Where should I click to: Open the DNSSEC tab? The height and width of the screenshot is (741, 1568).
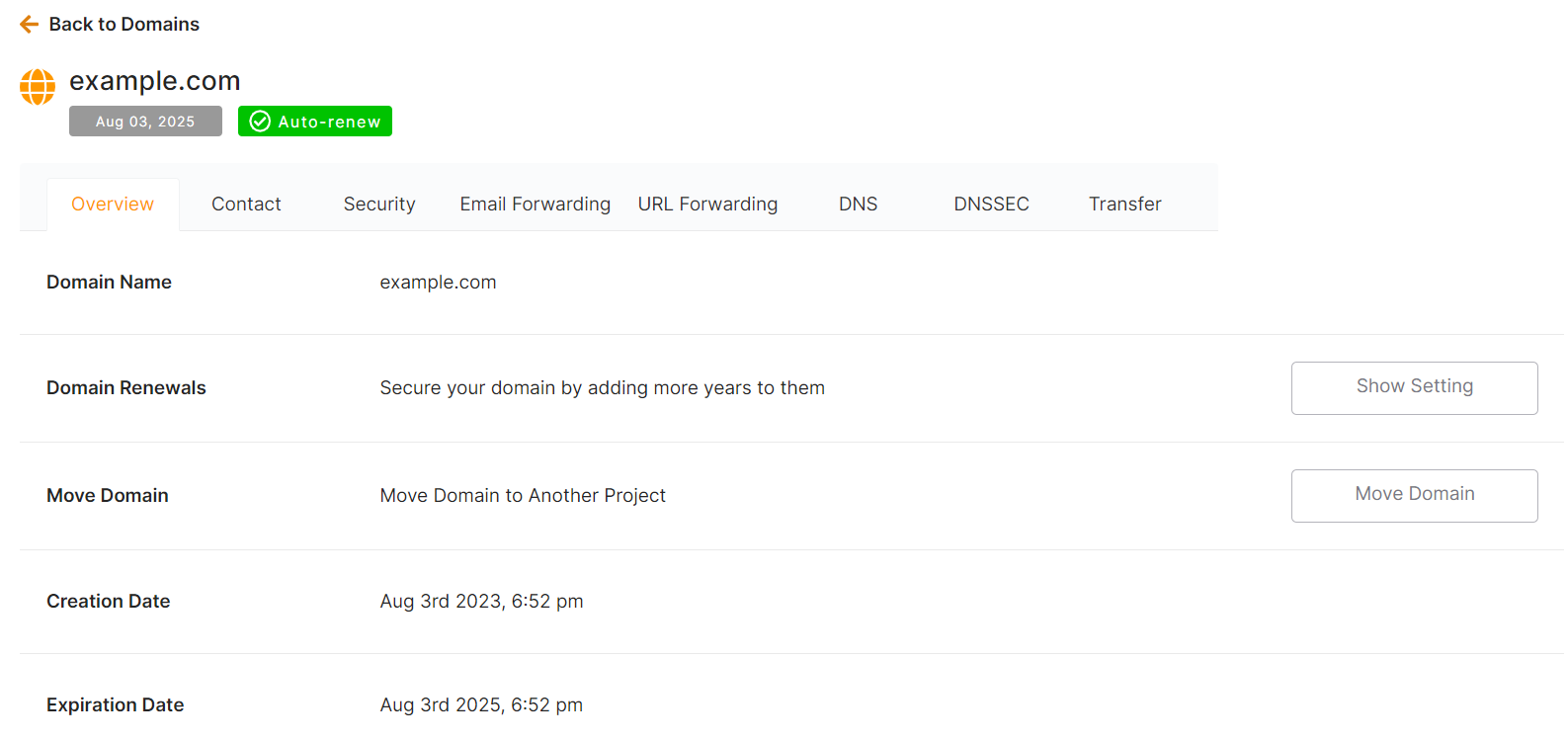pos(991,205)
